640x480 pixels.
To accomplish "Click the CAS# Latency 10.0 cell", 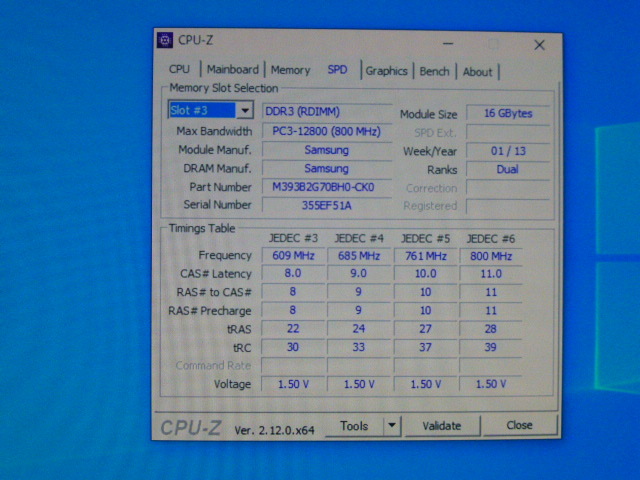I will pos(425,274).
